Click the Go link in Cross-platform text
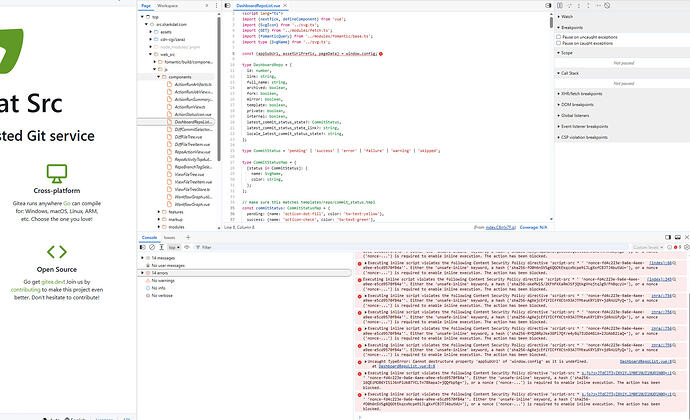The height and width of the screenshot is (420, 690). pyautogui.click(x=66, y=203)
